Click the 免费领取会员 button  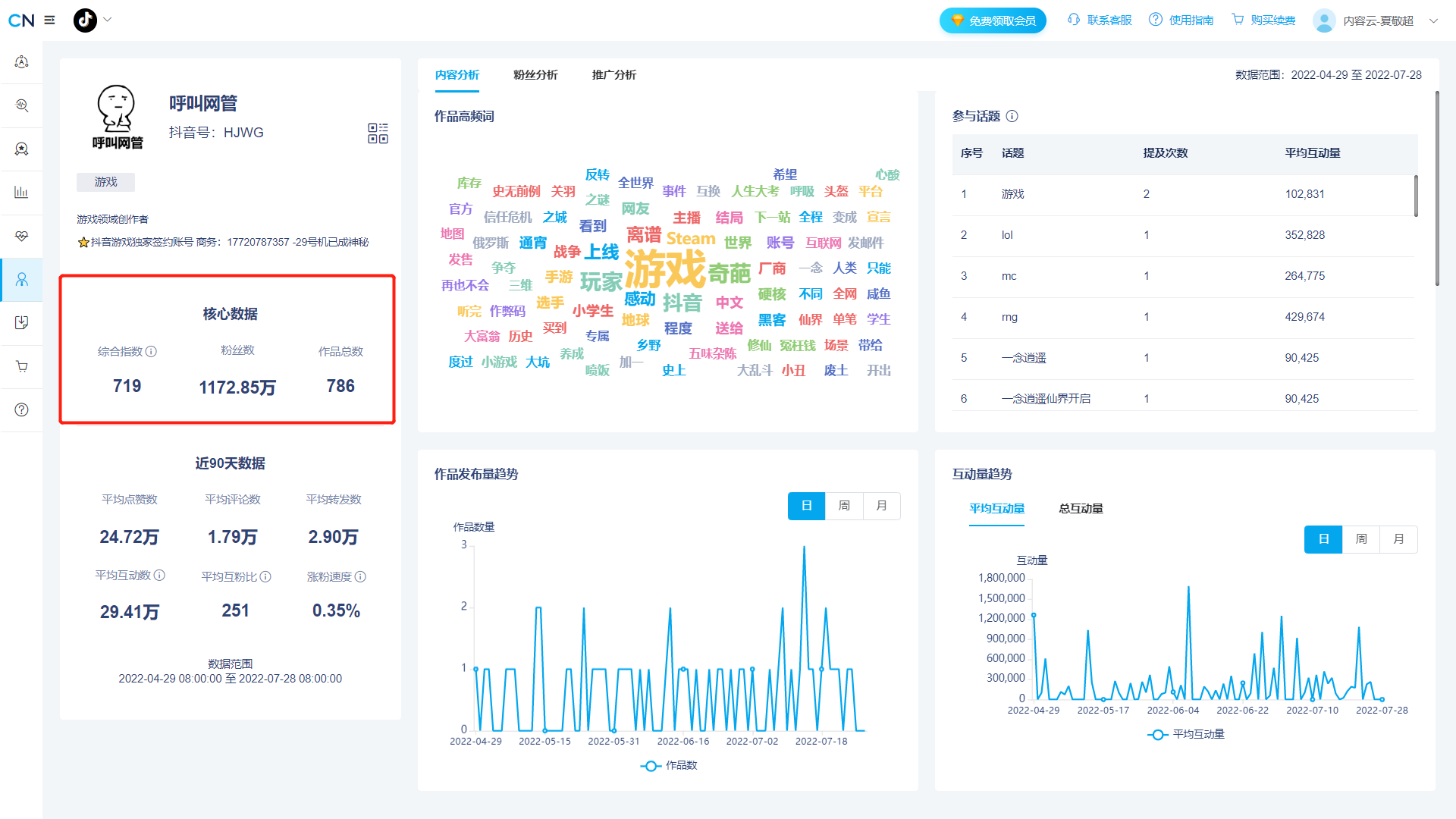coord(993,20)
